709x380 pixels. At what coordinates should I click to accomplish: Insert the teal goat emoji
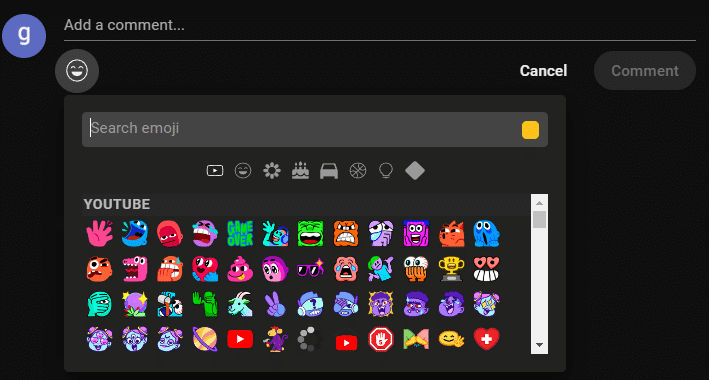click(240, 304)
